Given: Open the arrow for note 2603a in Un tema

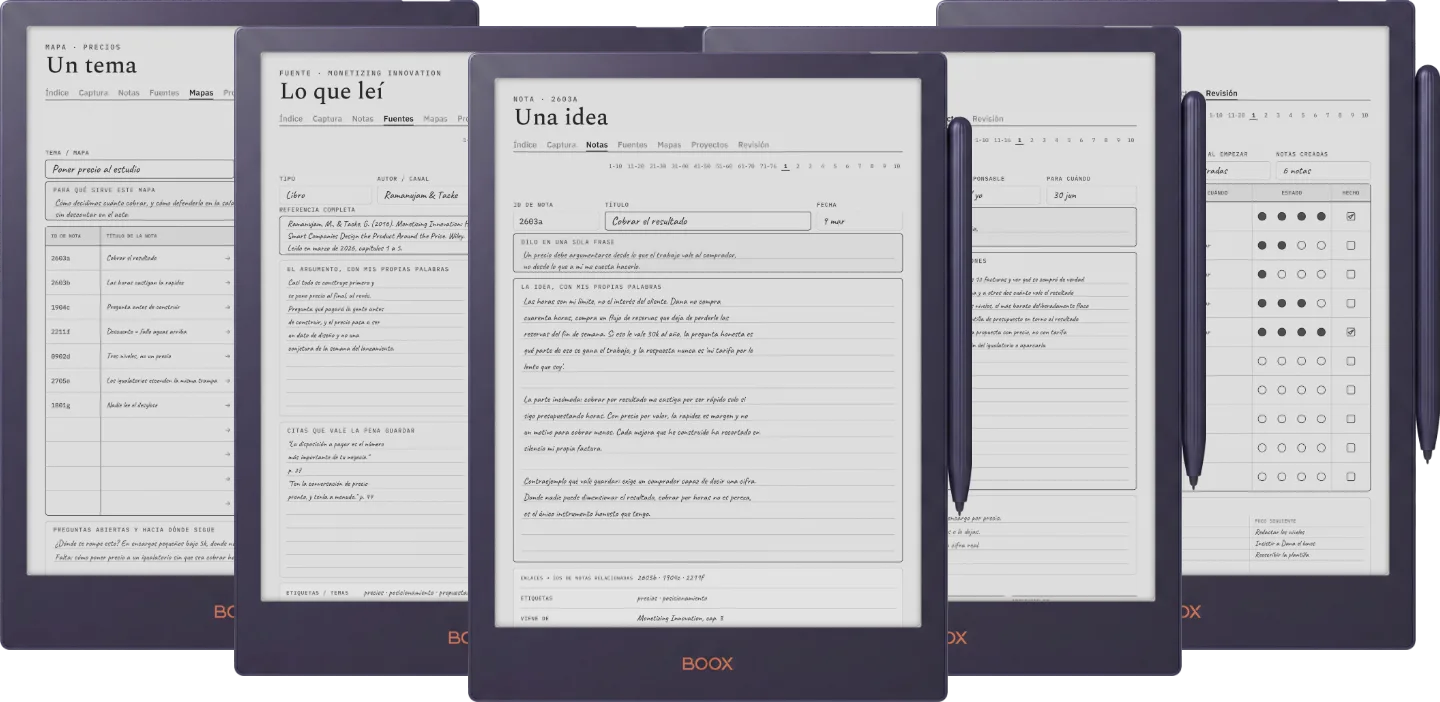Looking at the screenshot, I should (228, 258).
